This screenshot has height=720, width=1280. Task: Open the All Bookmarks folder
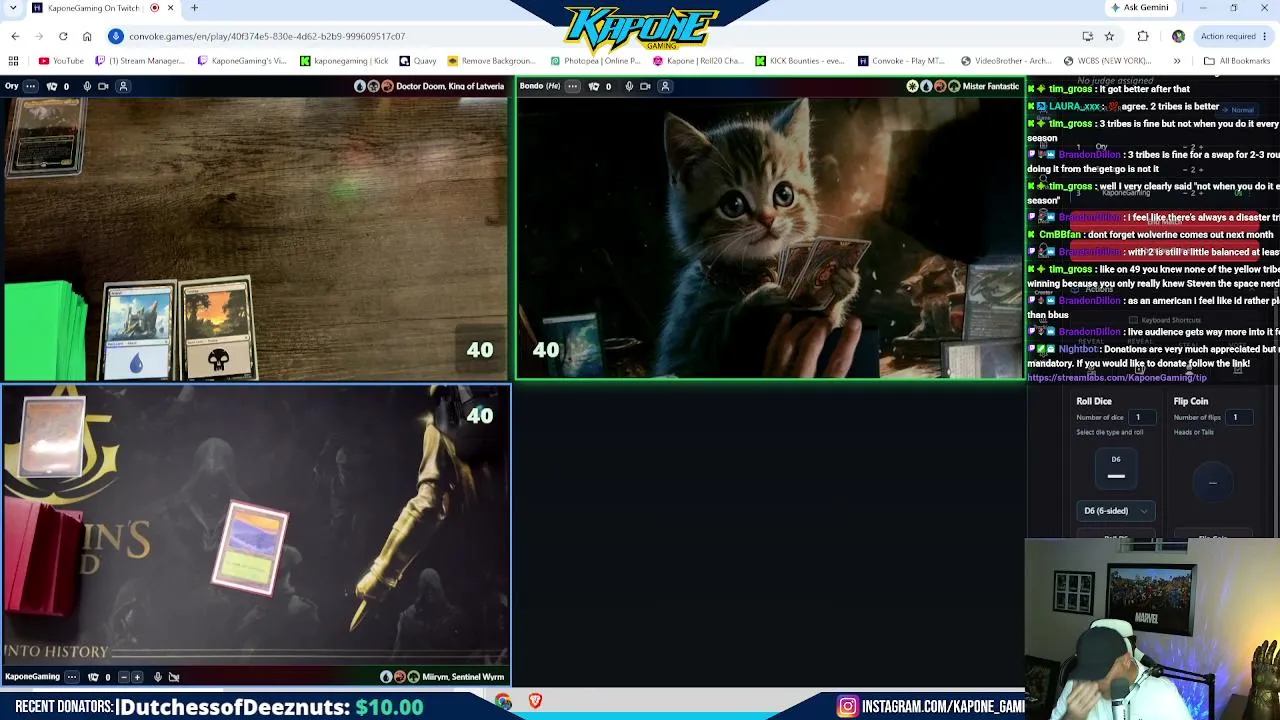[1237, 61]
